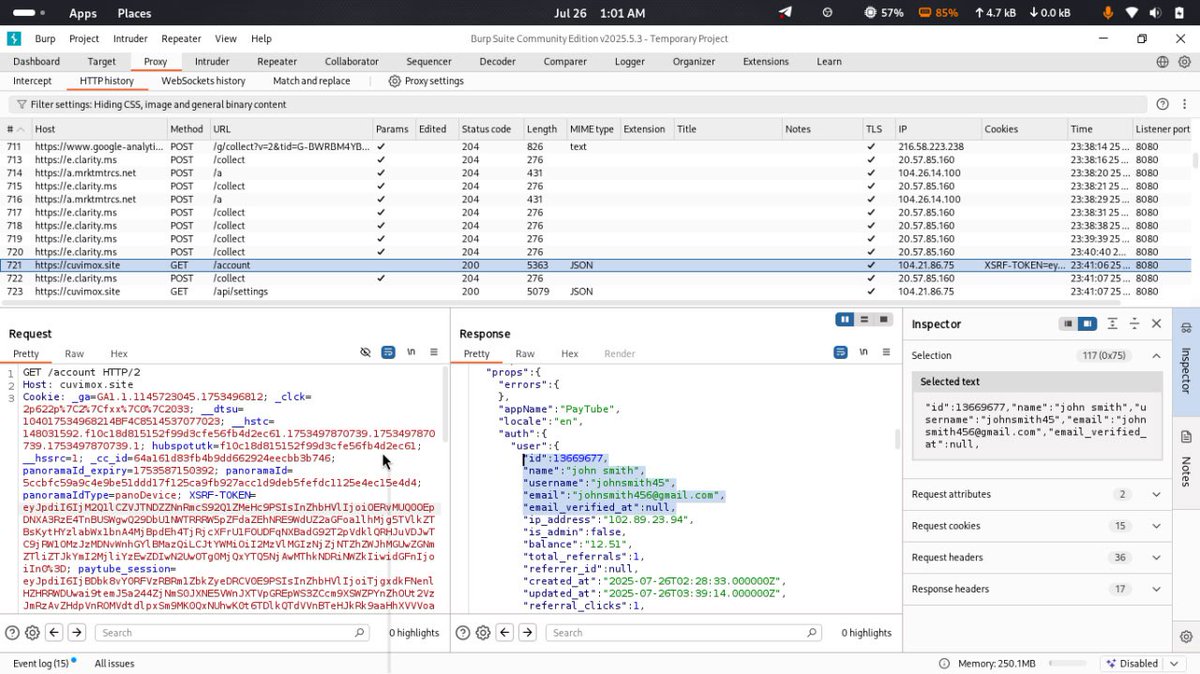Open All issues in status bar
Image resolution: width=1200 pixels, height=674 pixels.
pos(114,663)
